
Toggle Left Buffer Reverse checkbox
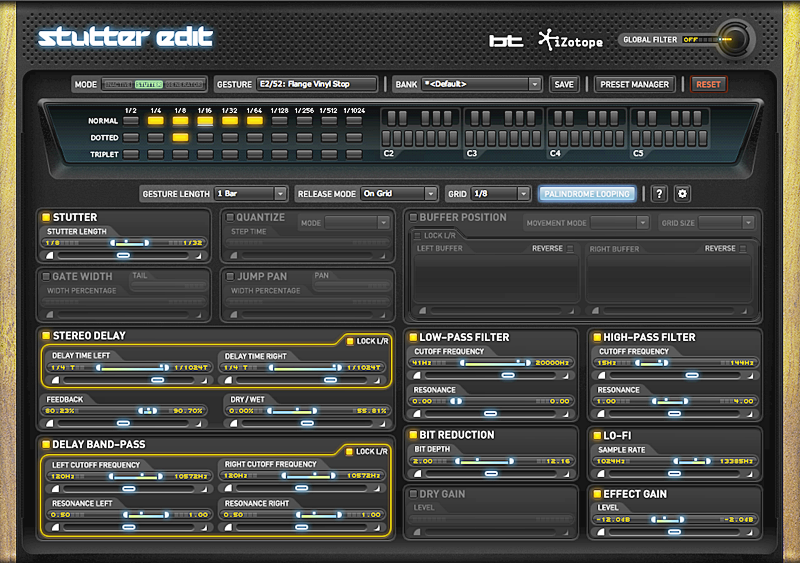click(x=570, y=249)
